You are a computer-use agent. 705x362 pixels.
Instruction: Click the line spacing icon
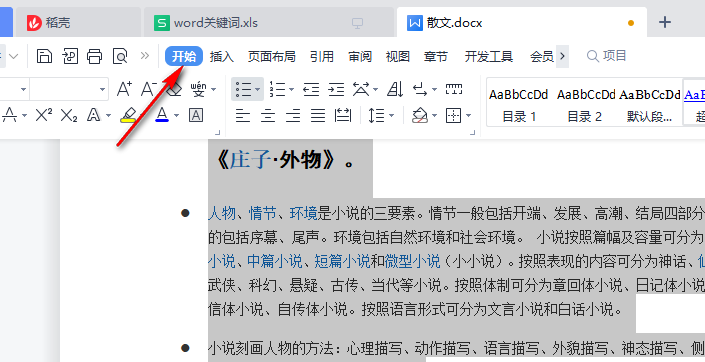pyautogui.click(x=376, y=116)
